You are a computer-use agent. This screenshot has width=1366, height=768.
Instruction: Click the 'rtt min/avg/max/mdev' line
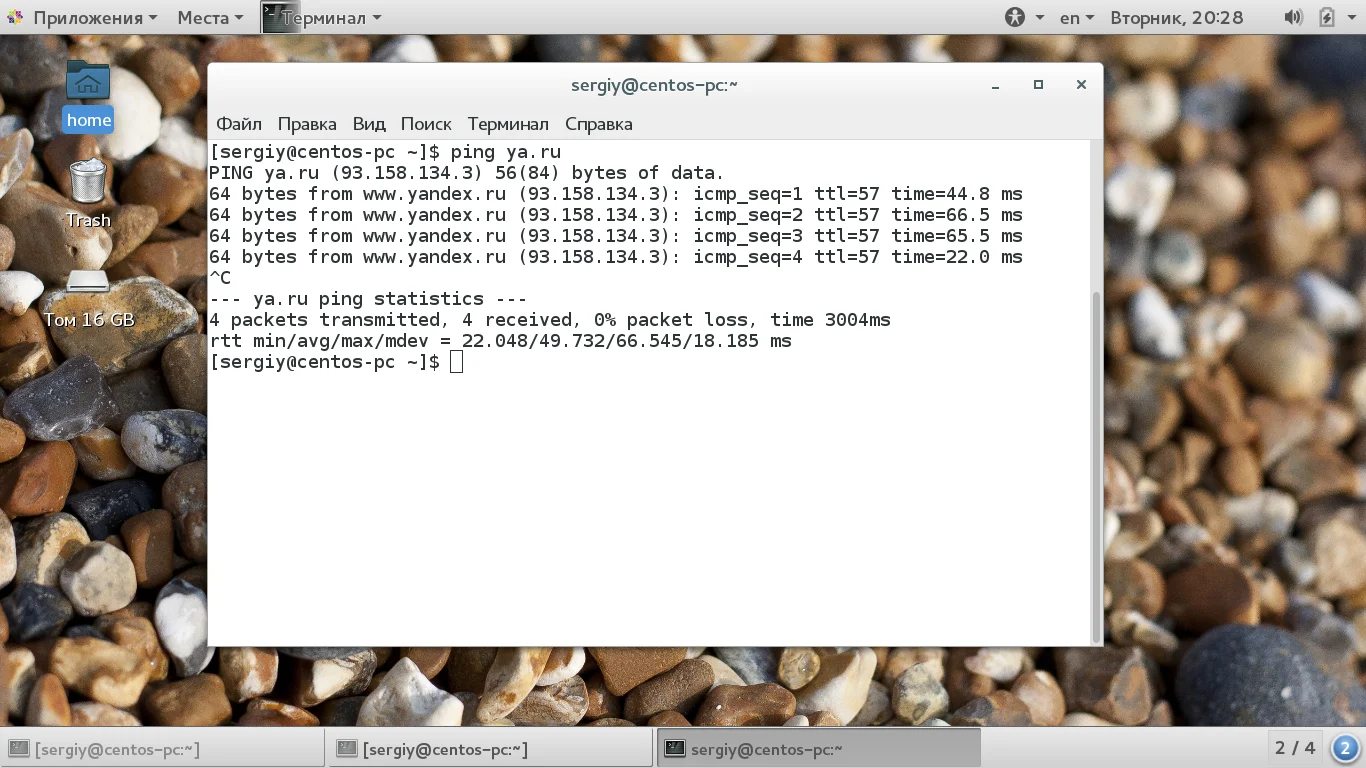coord(500,341)
